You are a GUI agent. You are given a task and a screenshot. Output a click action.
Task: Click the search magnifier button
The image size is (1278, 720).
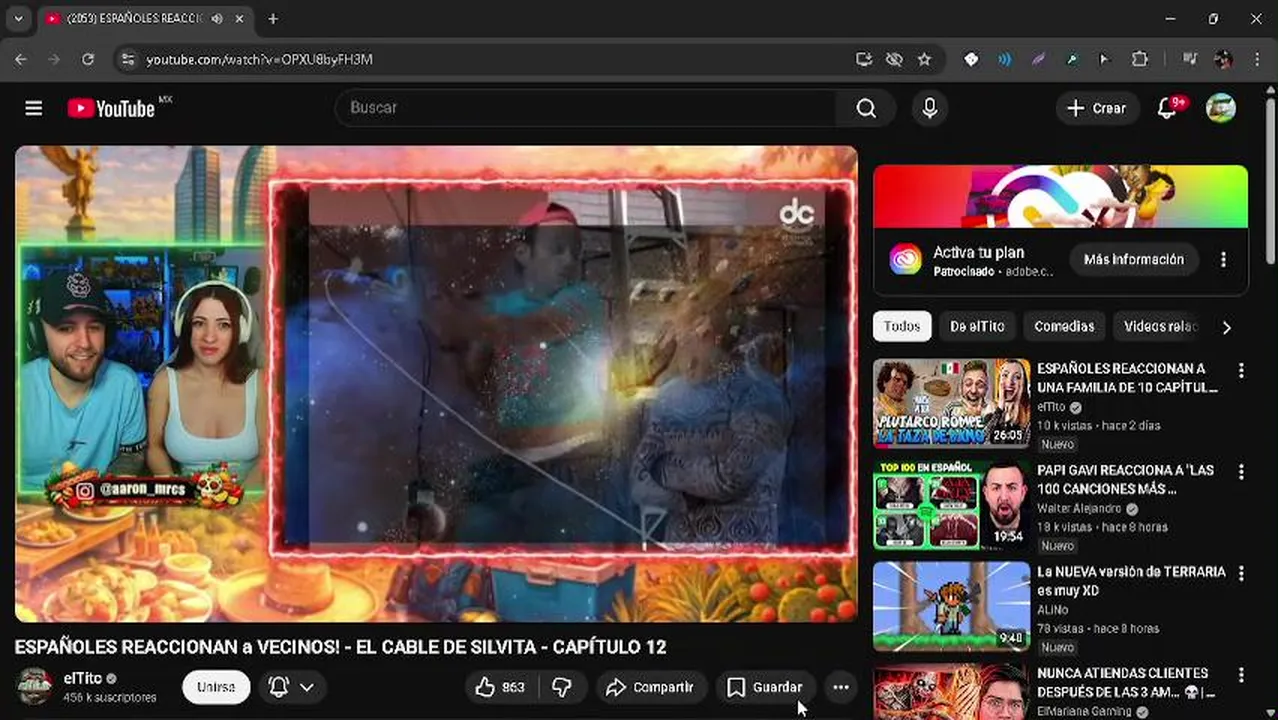point(866,108)
